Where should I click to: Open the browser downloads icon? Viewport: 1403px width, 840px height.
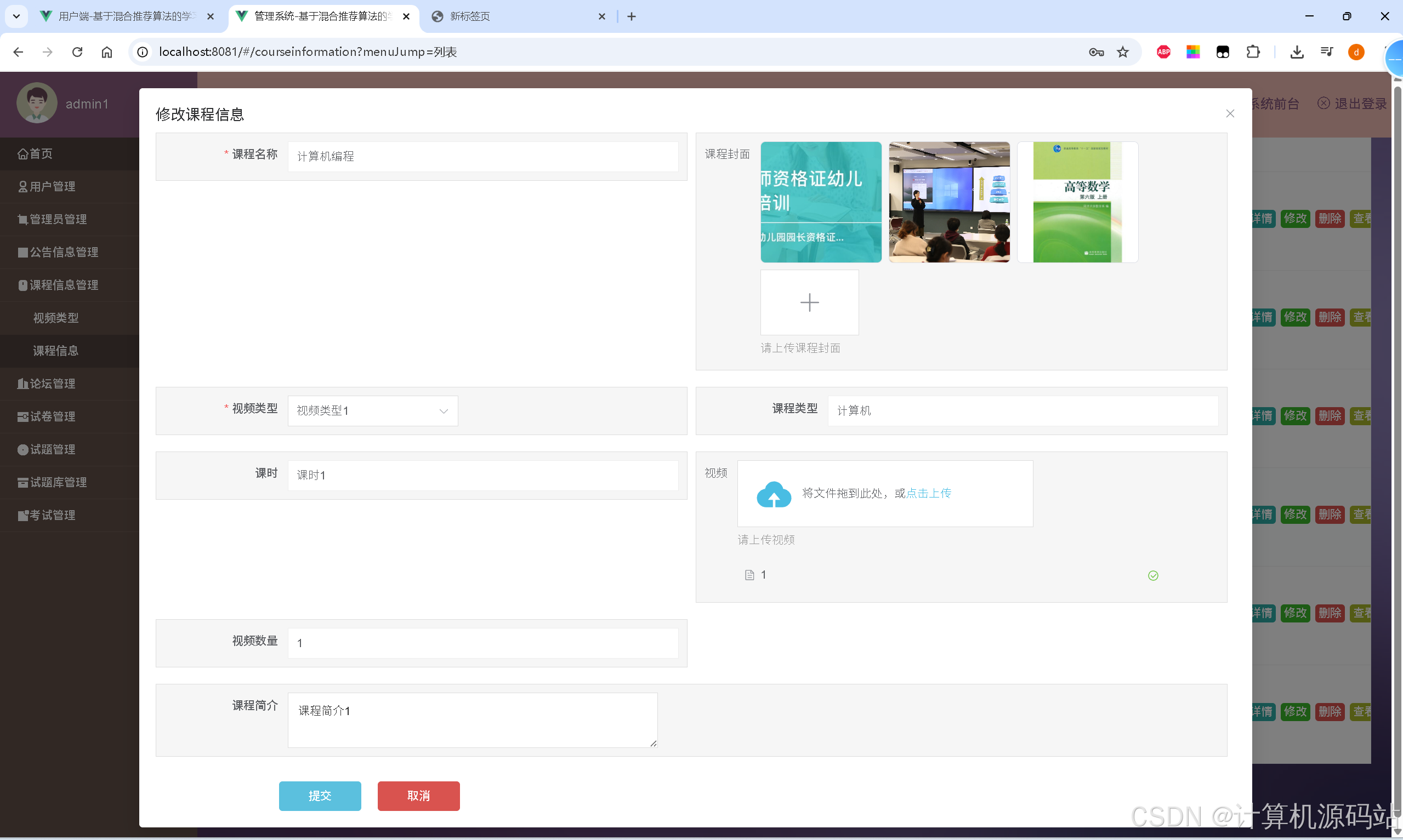(1297, 52)
